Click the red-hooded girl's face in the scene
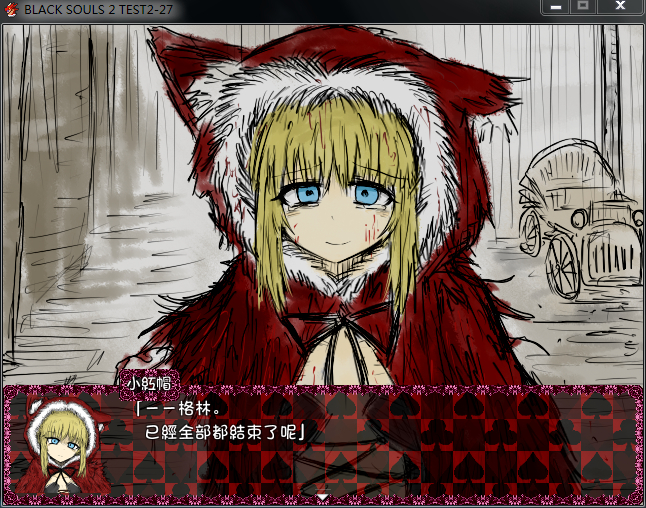This screenshot has width=646, height=508. coord(339,216)
